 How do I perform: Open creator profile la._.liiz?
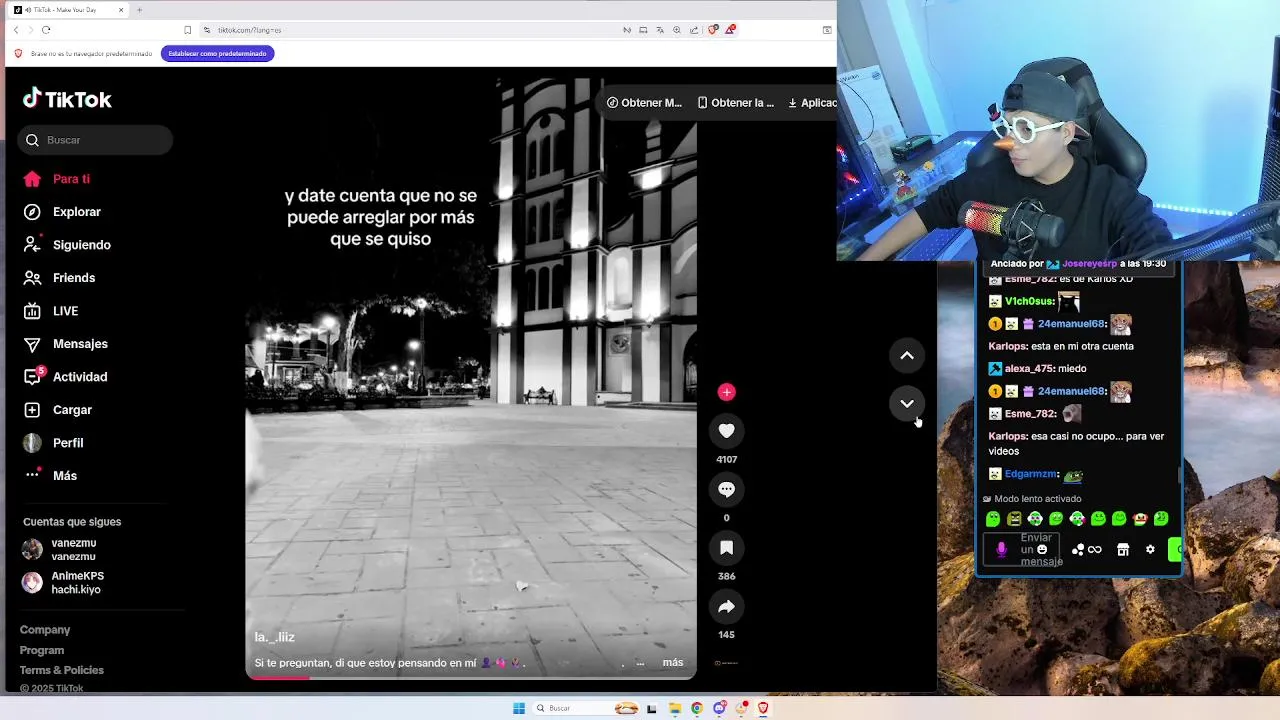[274, 637]
